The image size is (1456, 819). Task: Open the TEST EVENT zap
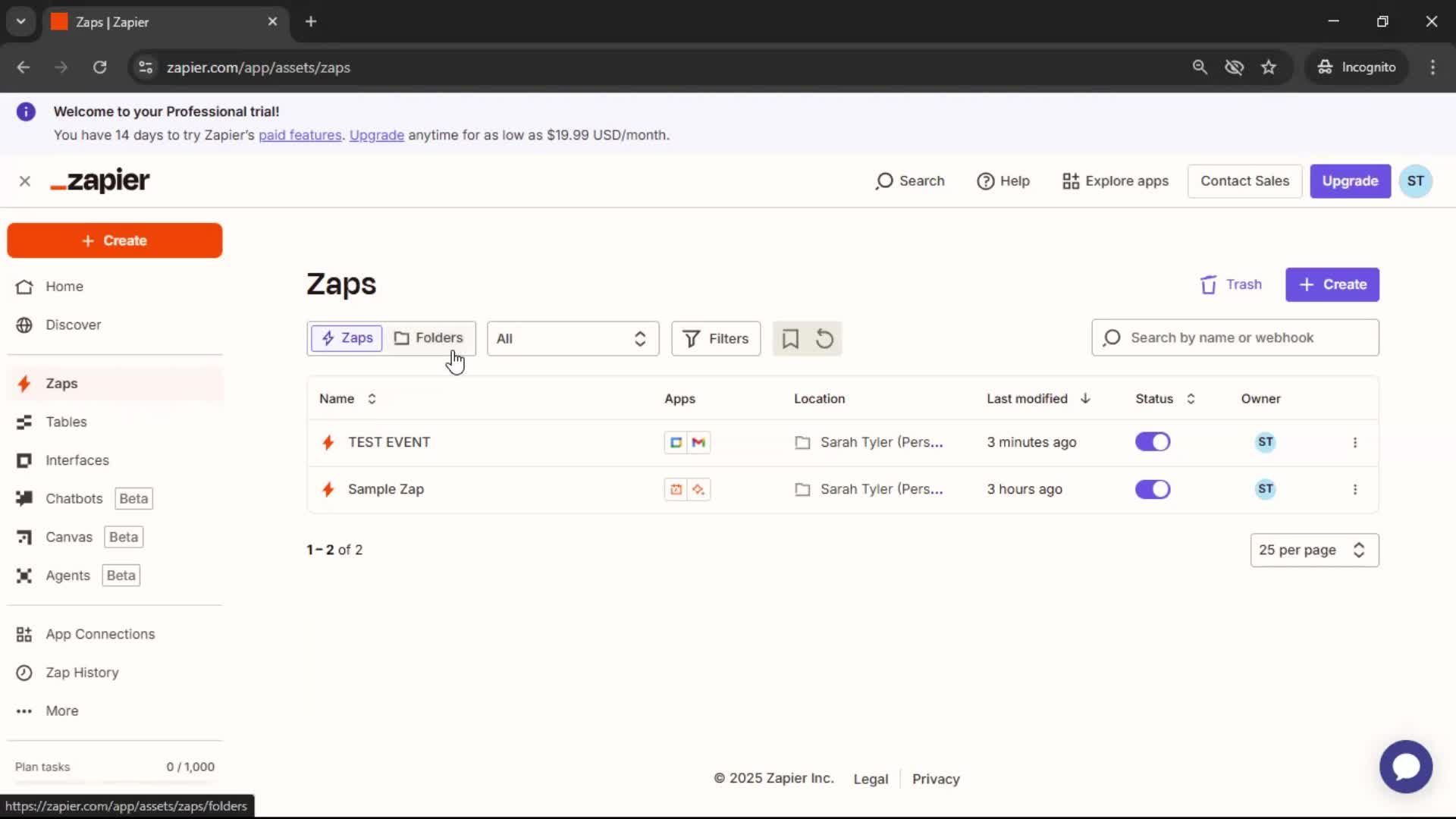pyautogui.click(x=388, y=442)
